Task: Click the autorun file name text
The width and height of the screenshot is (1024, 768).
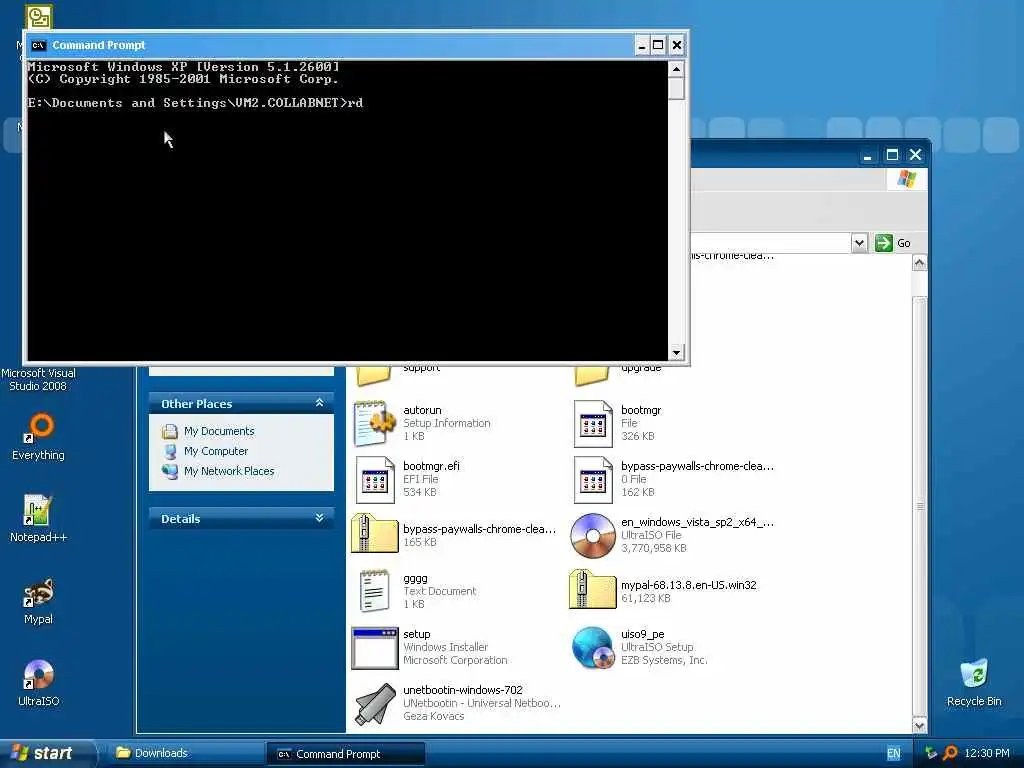Action: (x=422, y=410)
